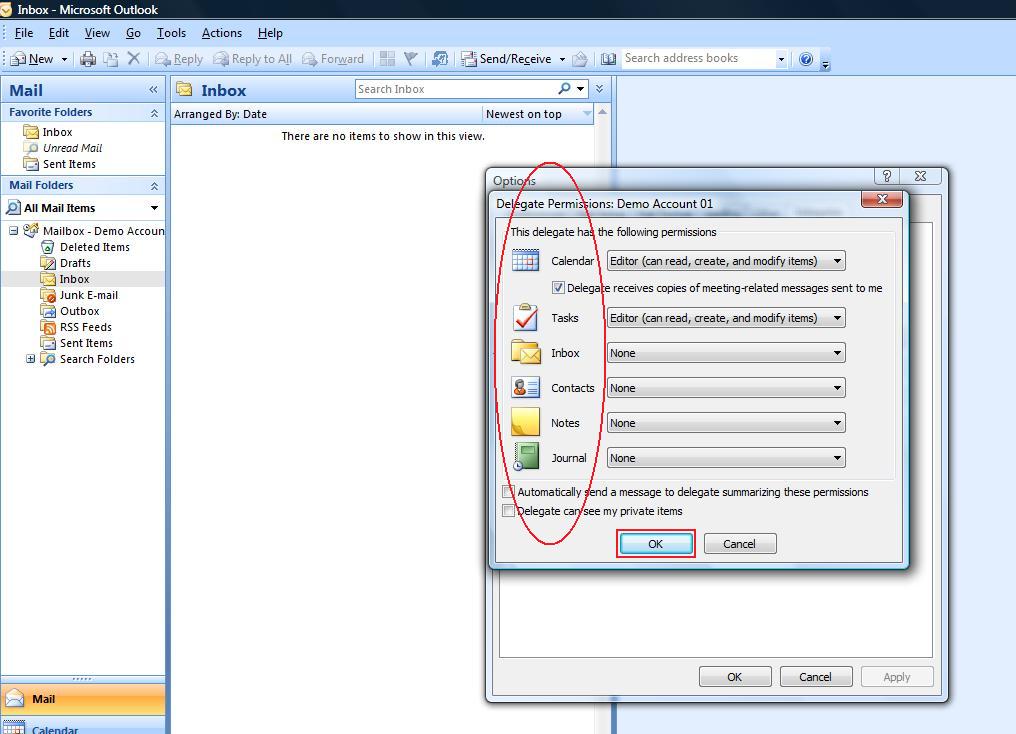
Task: Change the Inbox permission from None
Action: [836, 352]
